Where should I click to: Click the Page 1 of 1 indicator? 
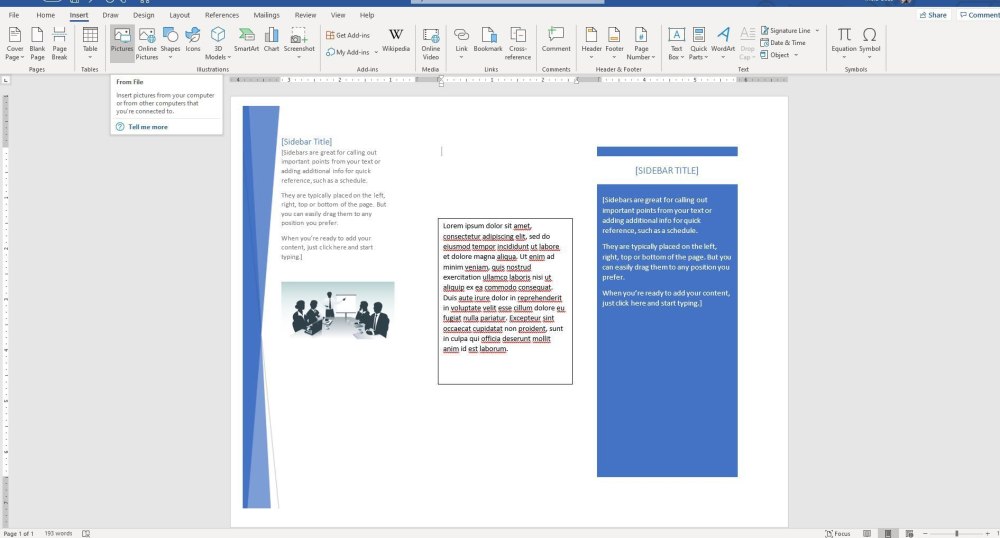(x=18, y=534)
